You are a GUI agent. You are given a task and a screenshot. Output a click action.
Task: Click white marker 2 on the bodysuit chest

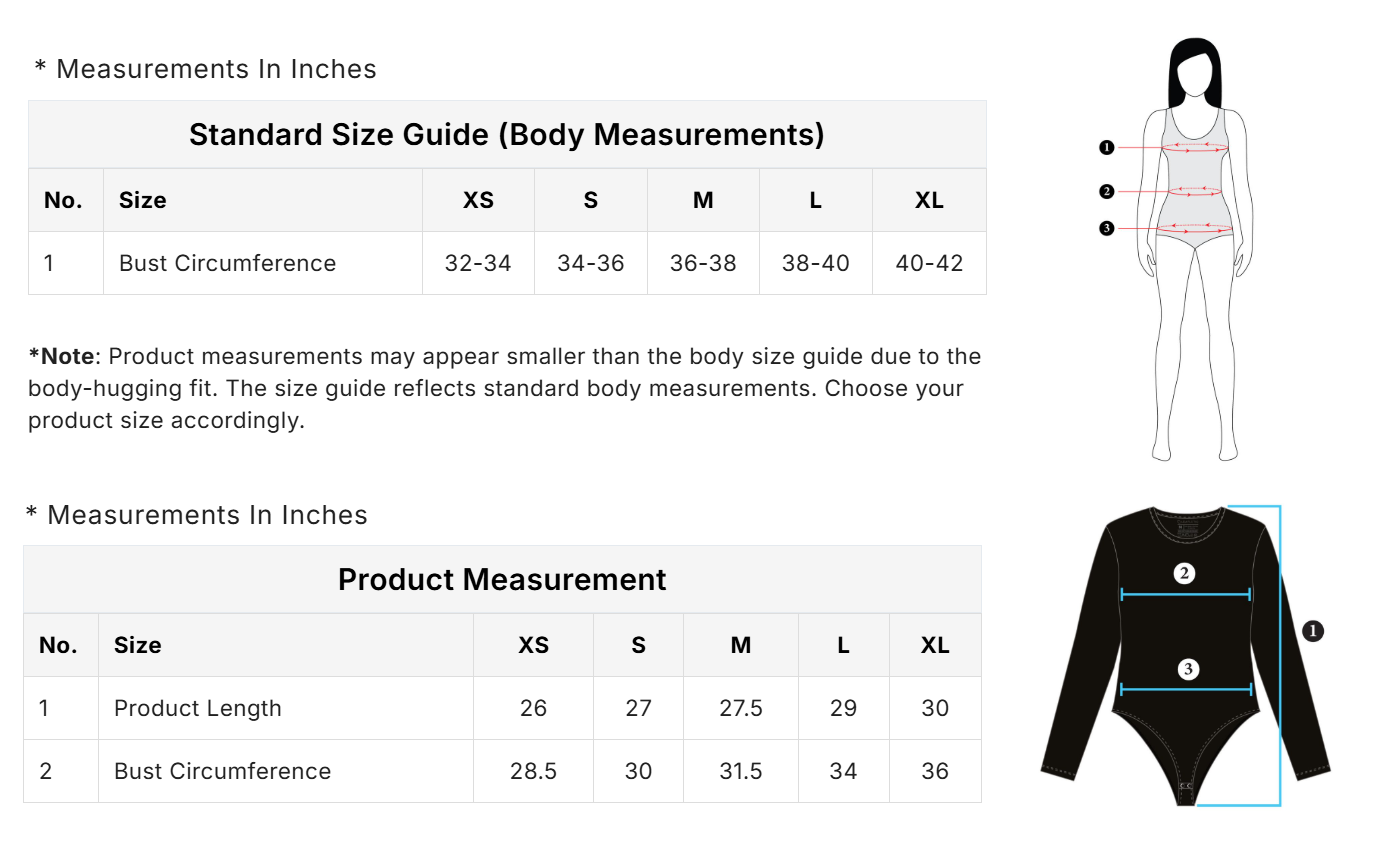pos(1185,573)
